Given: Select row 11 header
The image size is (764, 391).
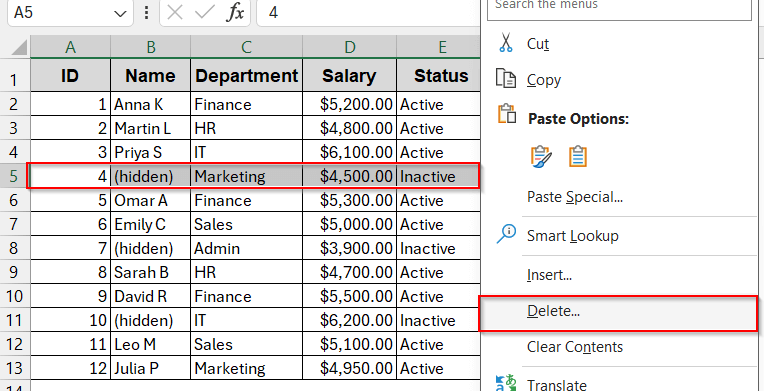Looking at the screenshot, I should pos(15,320).
